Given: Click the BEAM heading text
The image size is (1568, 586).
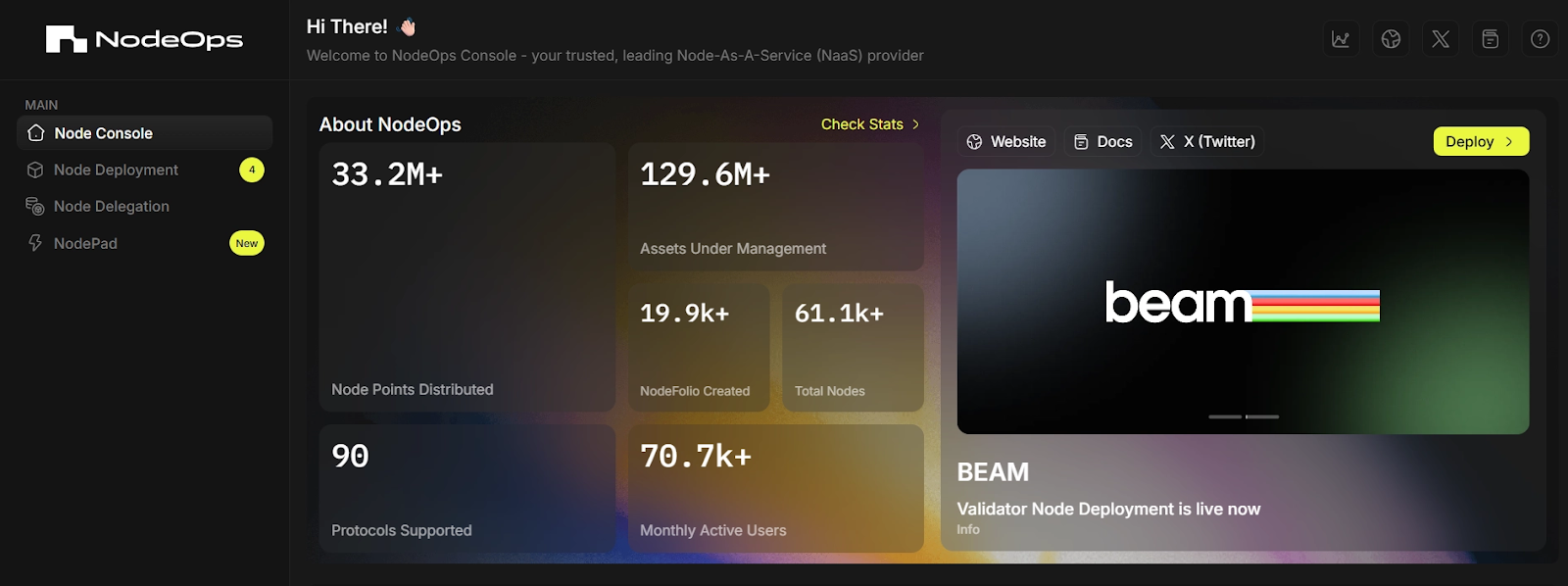Looking at the screenshot, I should (993, 472).
